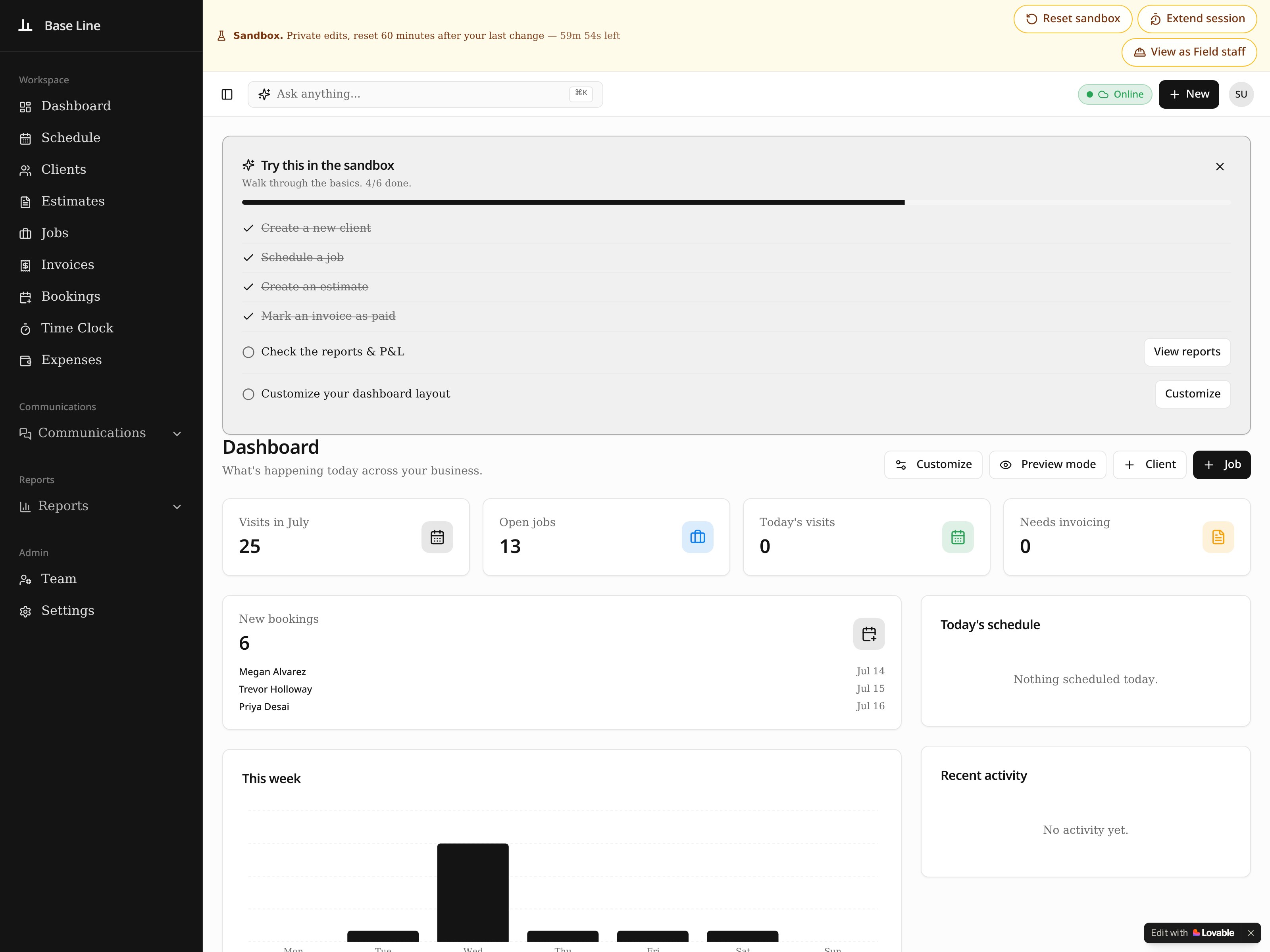Open Estimates in the sidebar
This screenshot has width=1270, height=952.
tap(101, 202)
